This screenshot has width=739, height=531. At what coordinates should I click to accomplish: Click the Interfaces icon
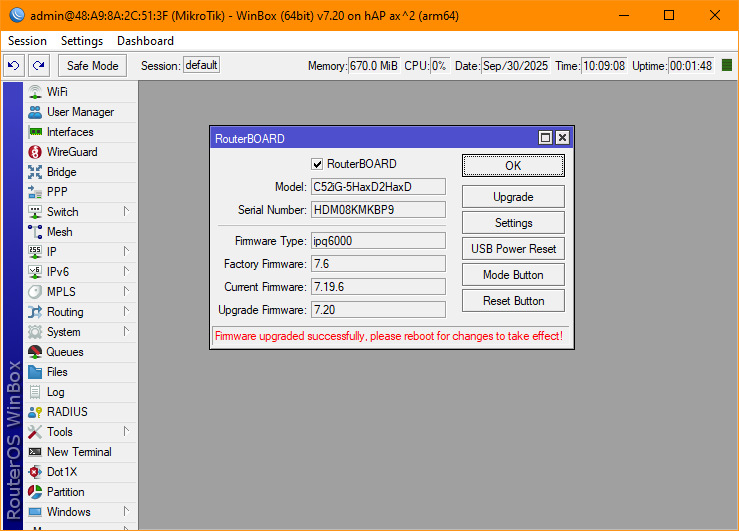coord(35,132)
